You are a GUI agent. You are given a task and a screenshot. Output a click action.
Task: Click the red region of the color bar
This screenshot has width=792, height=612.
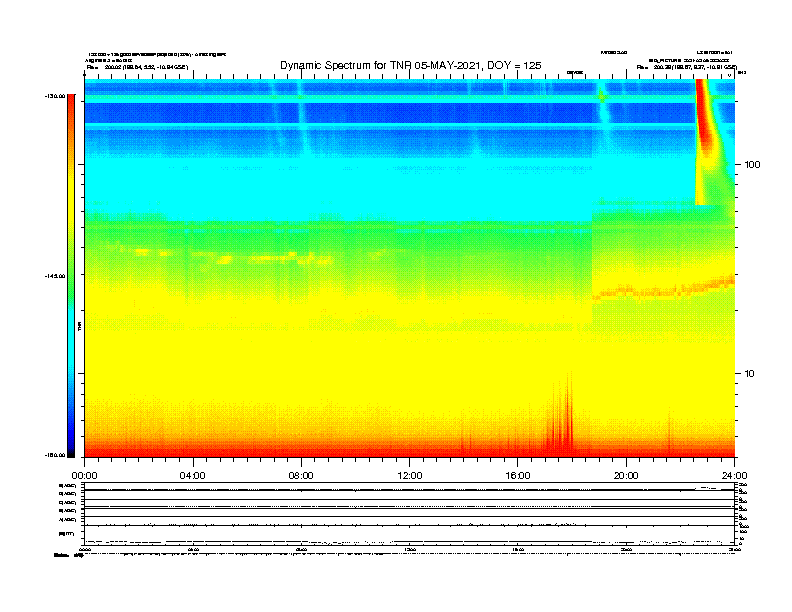click(71, 109)
